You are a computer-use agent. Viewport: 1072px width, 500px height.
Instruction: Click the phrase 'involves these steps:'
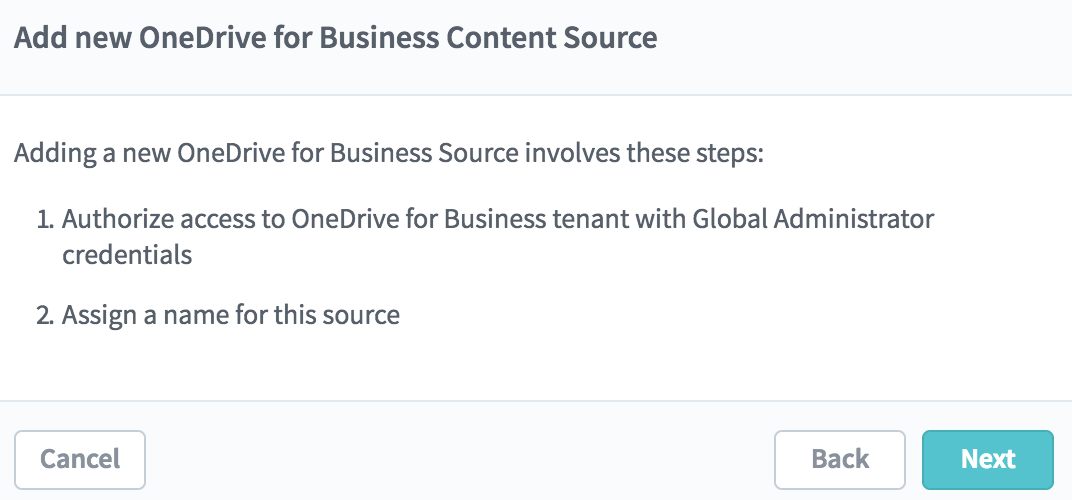click(662, 156)
